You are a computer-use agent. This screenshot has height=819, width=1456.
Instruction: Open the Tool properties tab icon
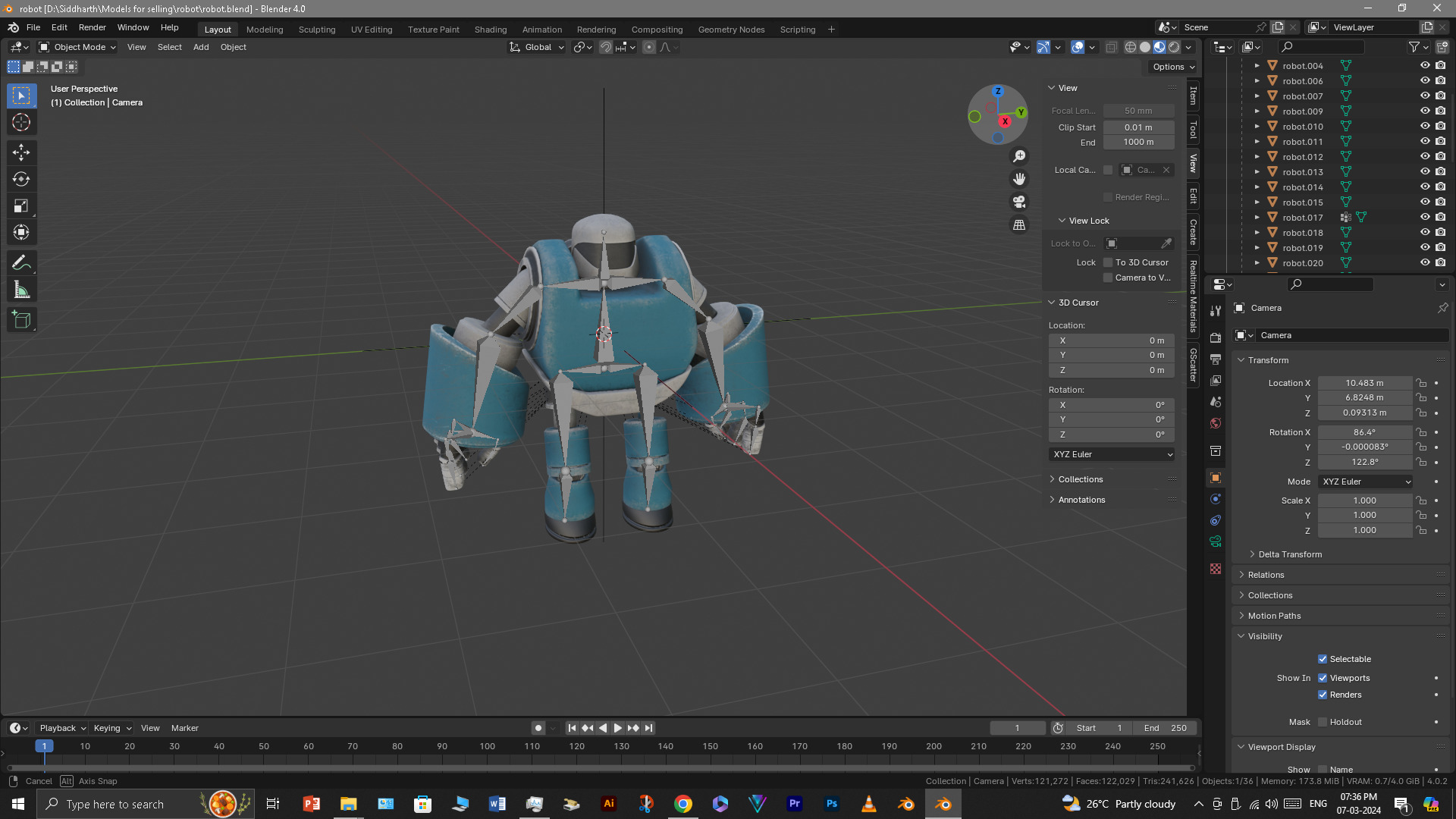tap(1216, 311)
